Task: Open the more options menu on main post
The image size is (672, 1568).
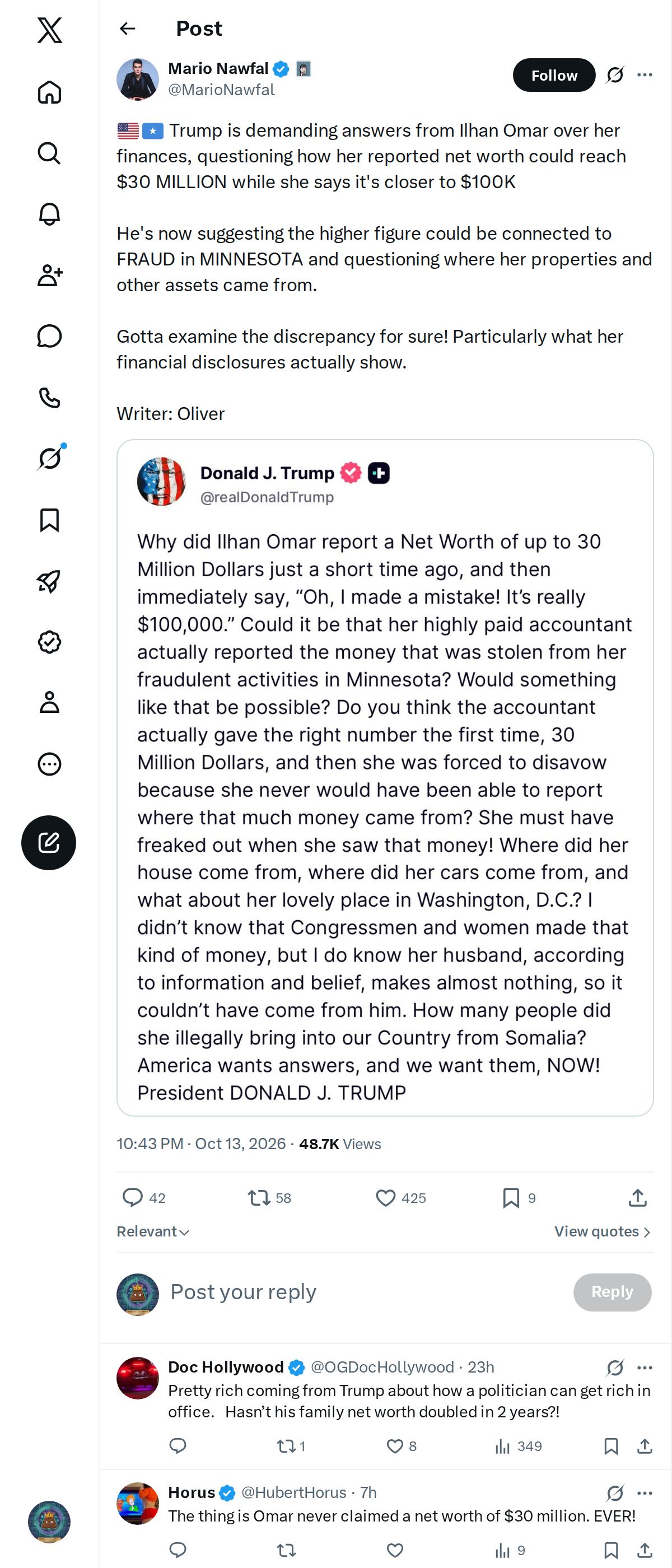Action: point(645,75)
